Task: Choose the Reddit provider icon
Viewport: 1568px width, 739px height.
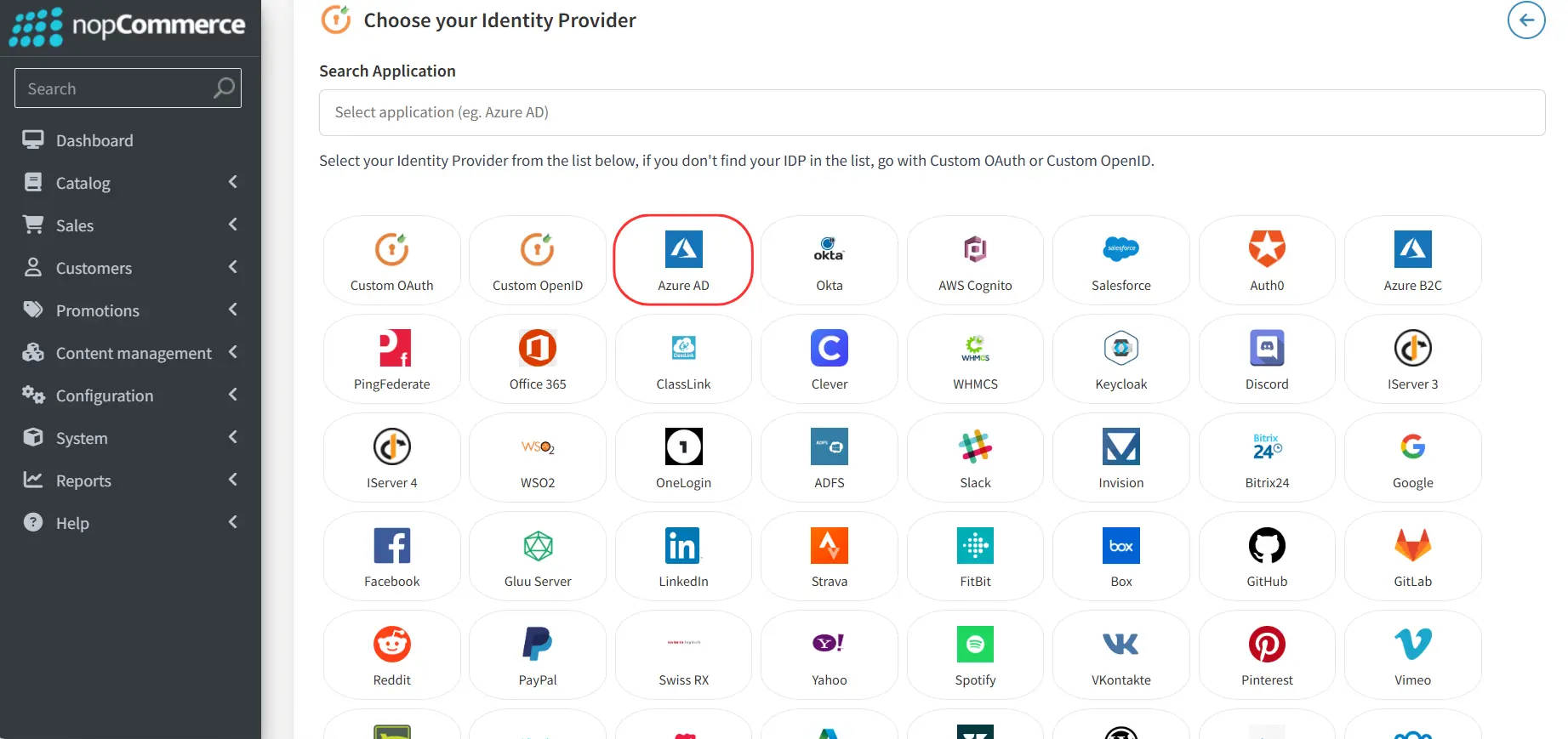Action: pyautogui.click(x=392, y=644)
